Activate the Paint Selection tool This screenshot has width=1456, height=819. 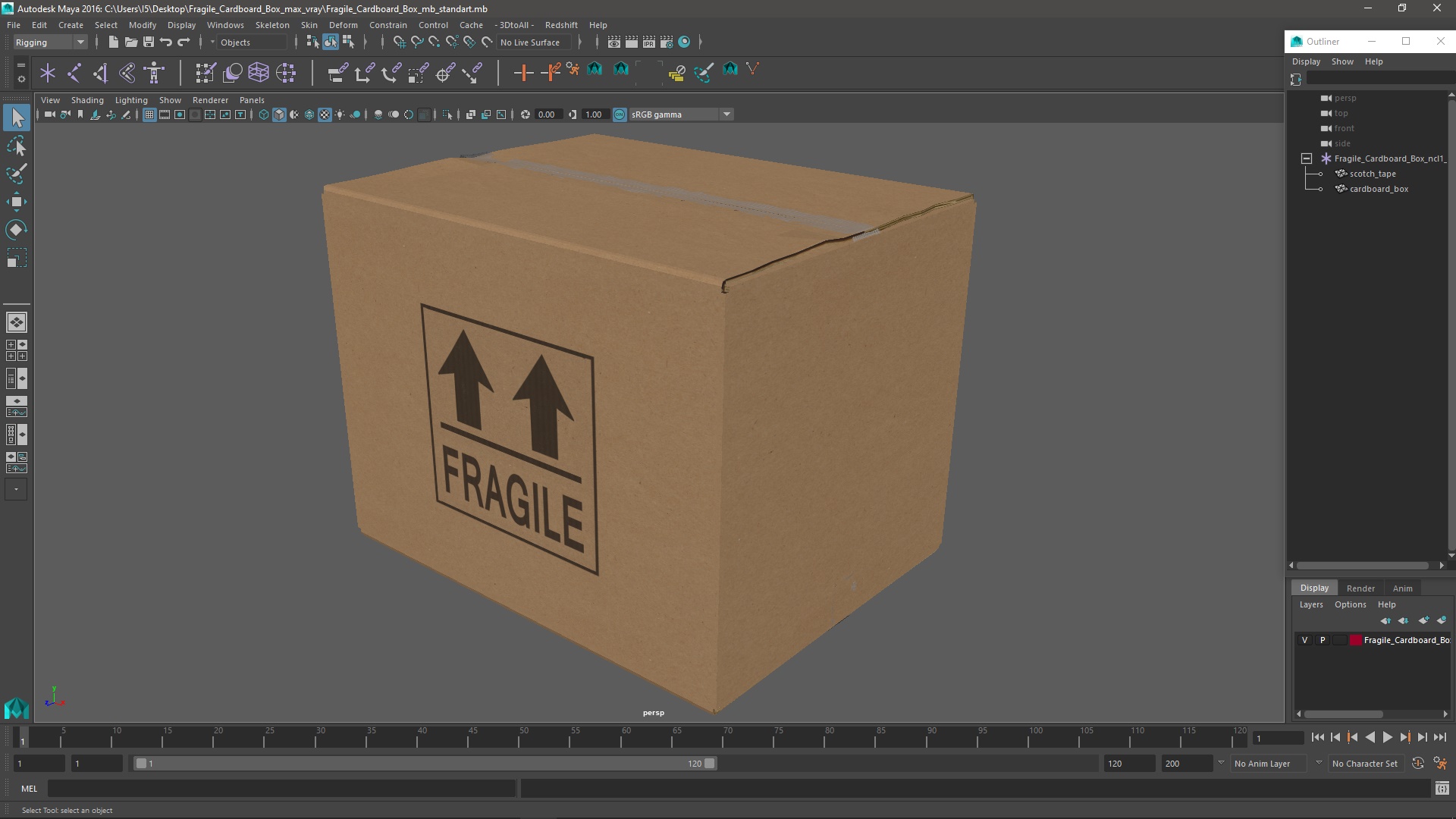pyautogui.click(x=17, y=174)
